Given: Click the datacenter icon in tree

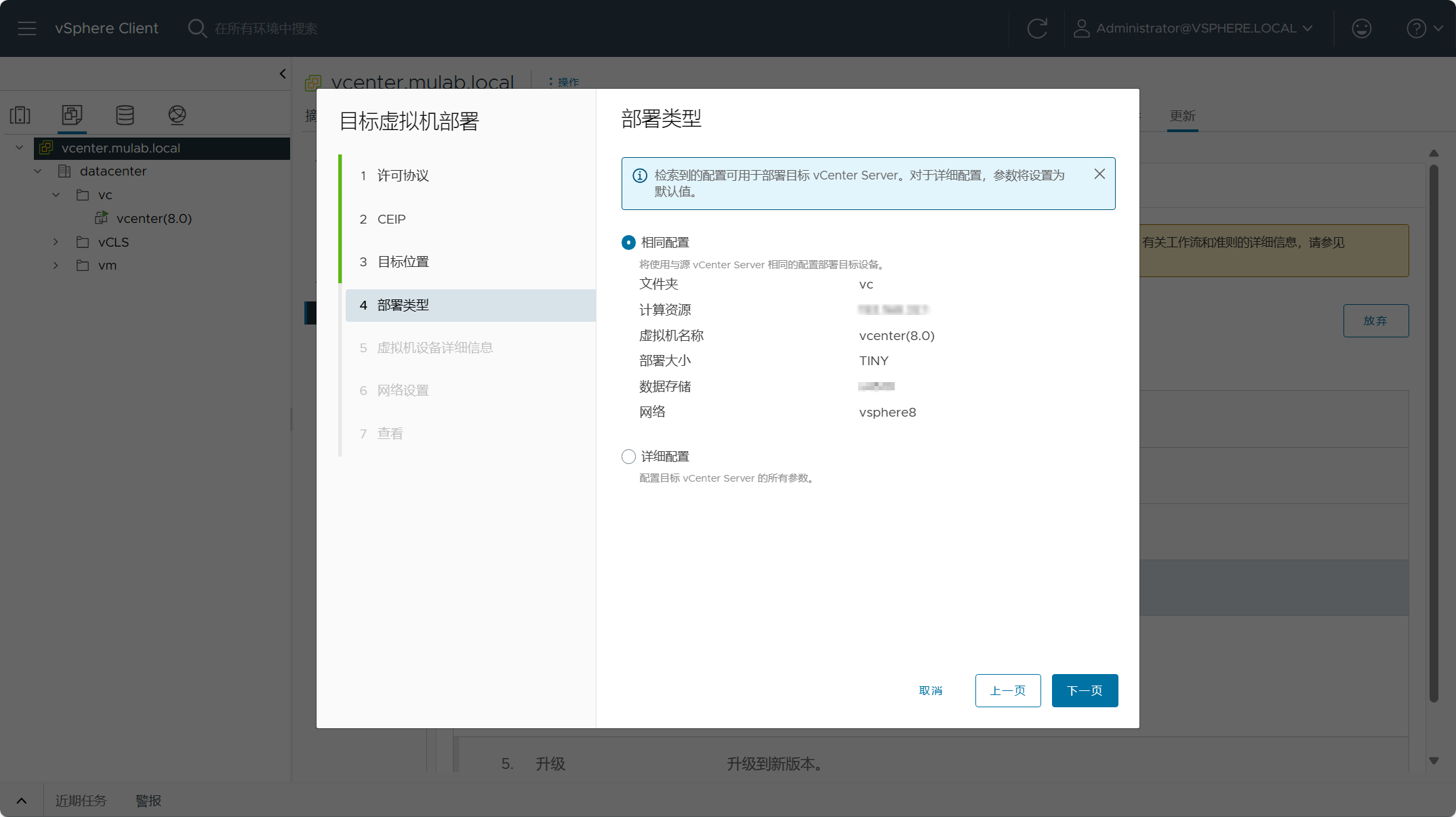Looking at the screenshot, I should pyautogui.click(x=64, y=171).
